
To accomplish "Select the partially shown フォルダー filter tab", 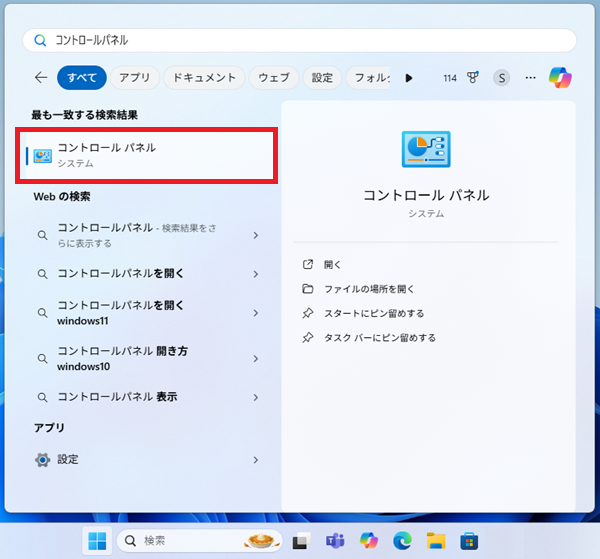I will coord(368,78).
